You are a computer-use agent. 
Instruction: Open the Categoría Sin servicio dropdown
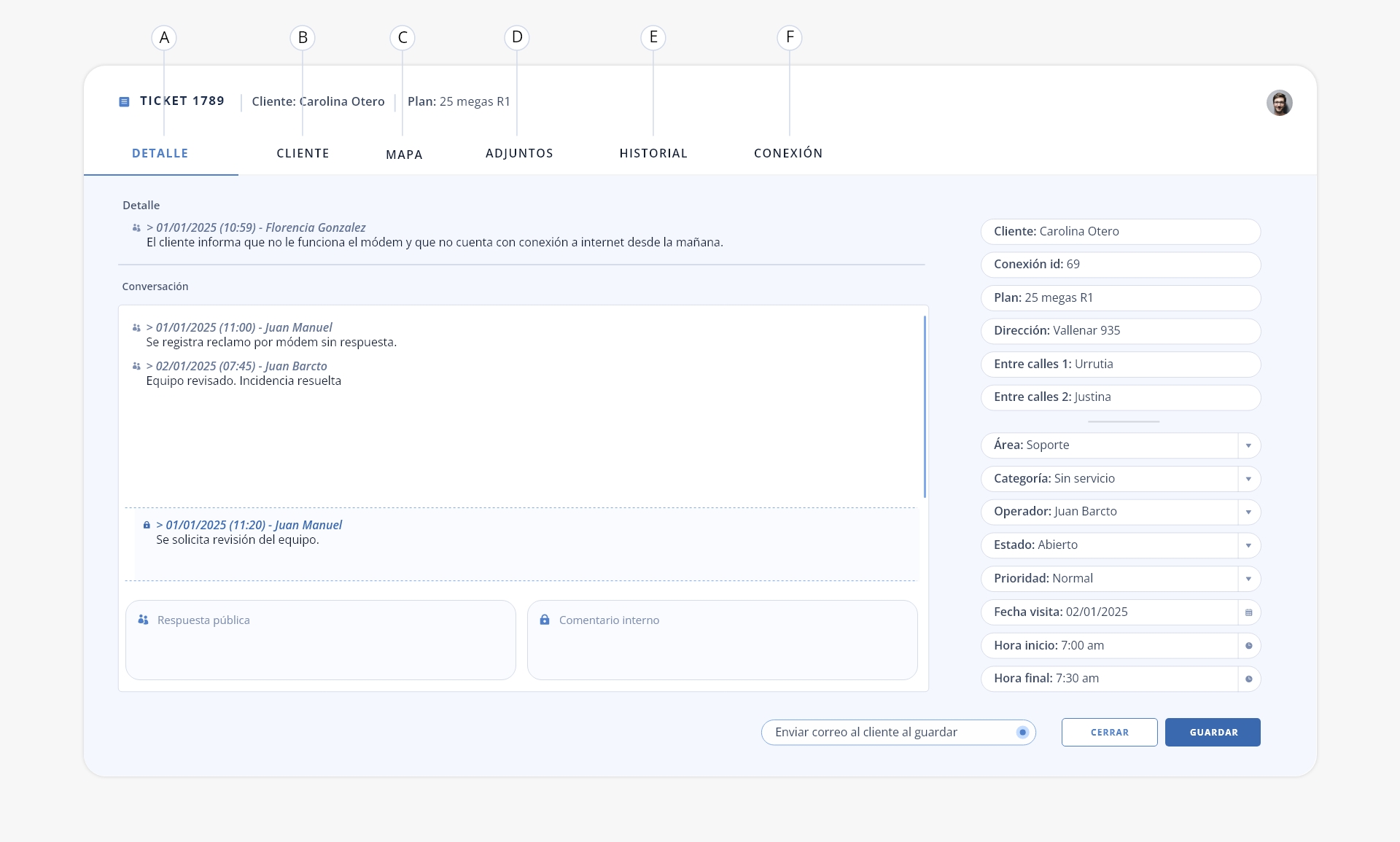(x=1248, y=479)
